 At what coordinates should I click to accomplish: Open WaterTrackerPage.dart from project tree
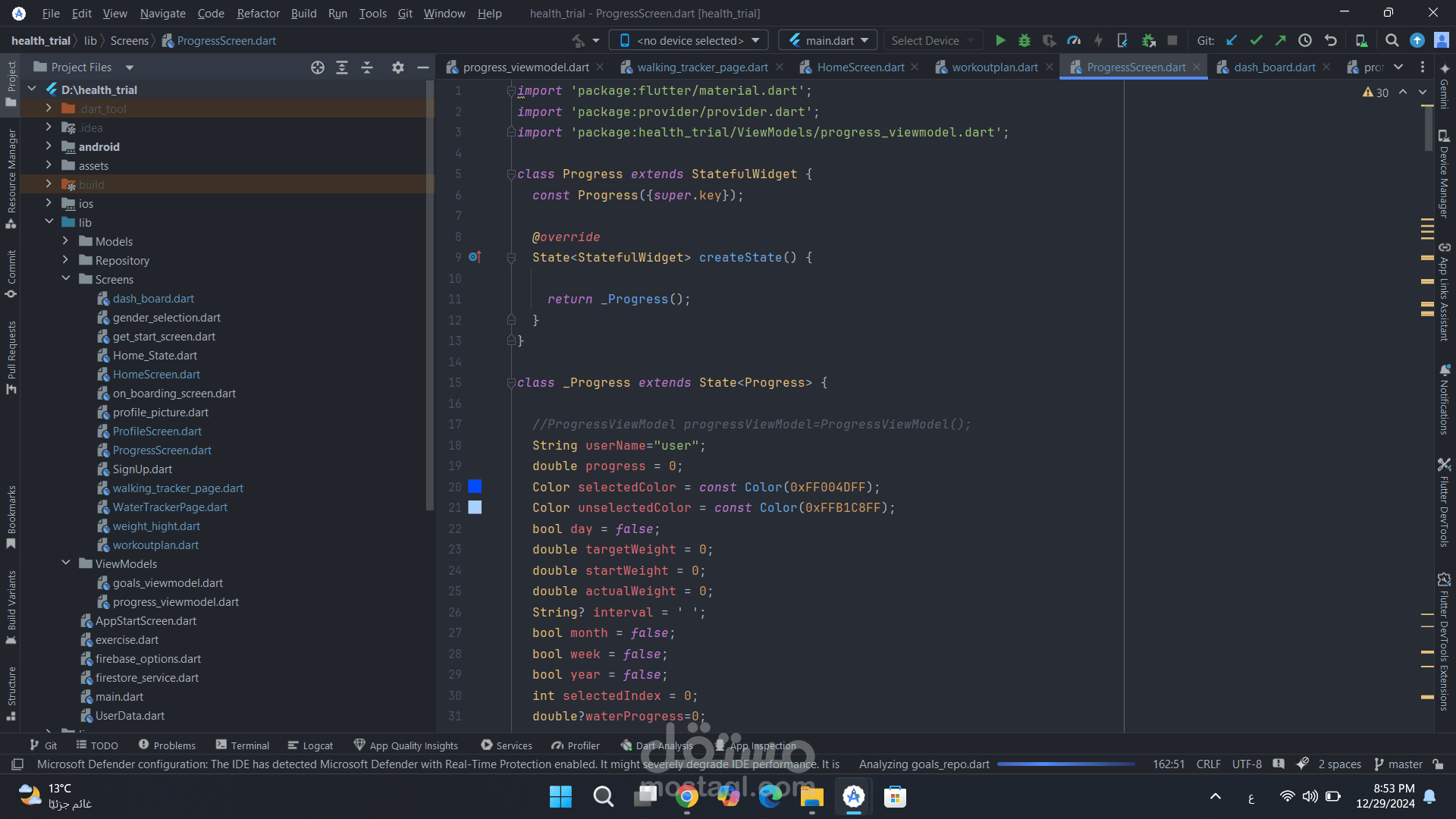click(170, 507)
